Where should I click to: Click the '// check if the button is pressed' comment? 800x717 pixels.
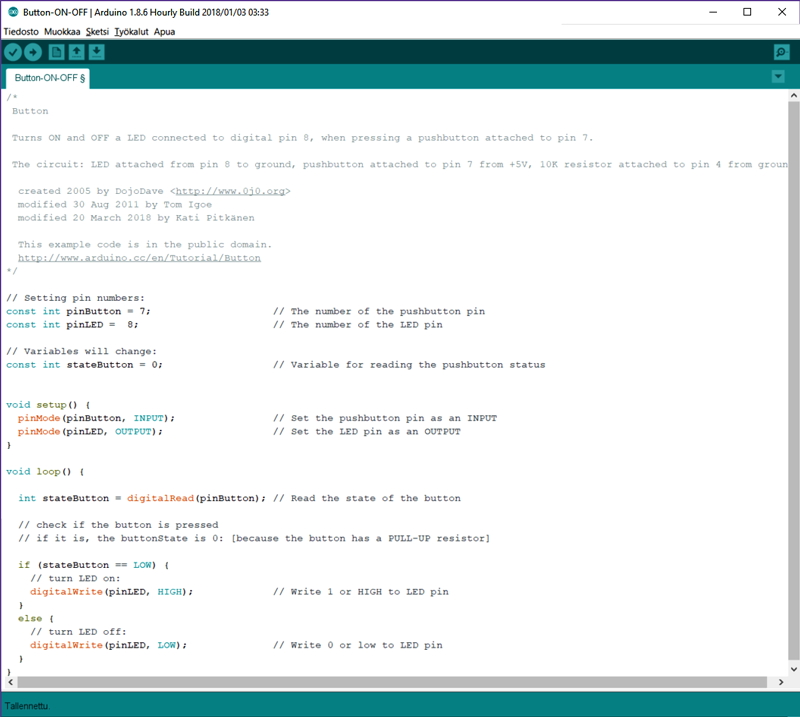[118, 525]
